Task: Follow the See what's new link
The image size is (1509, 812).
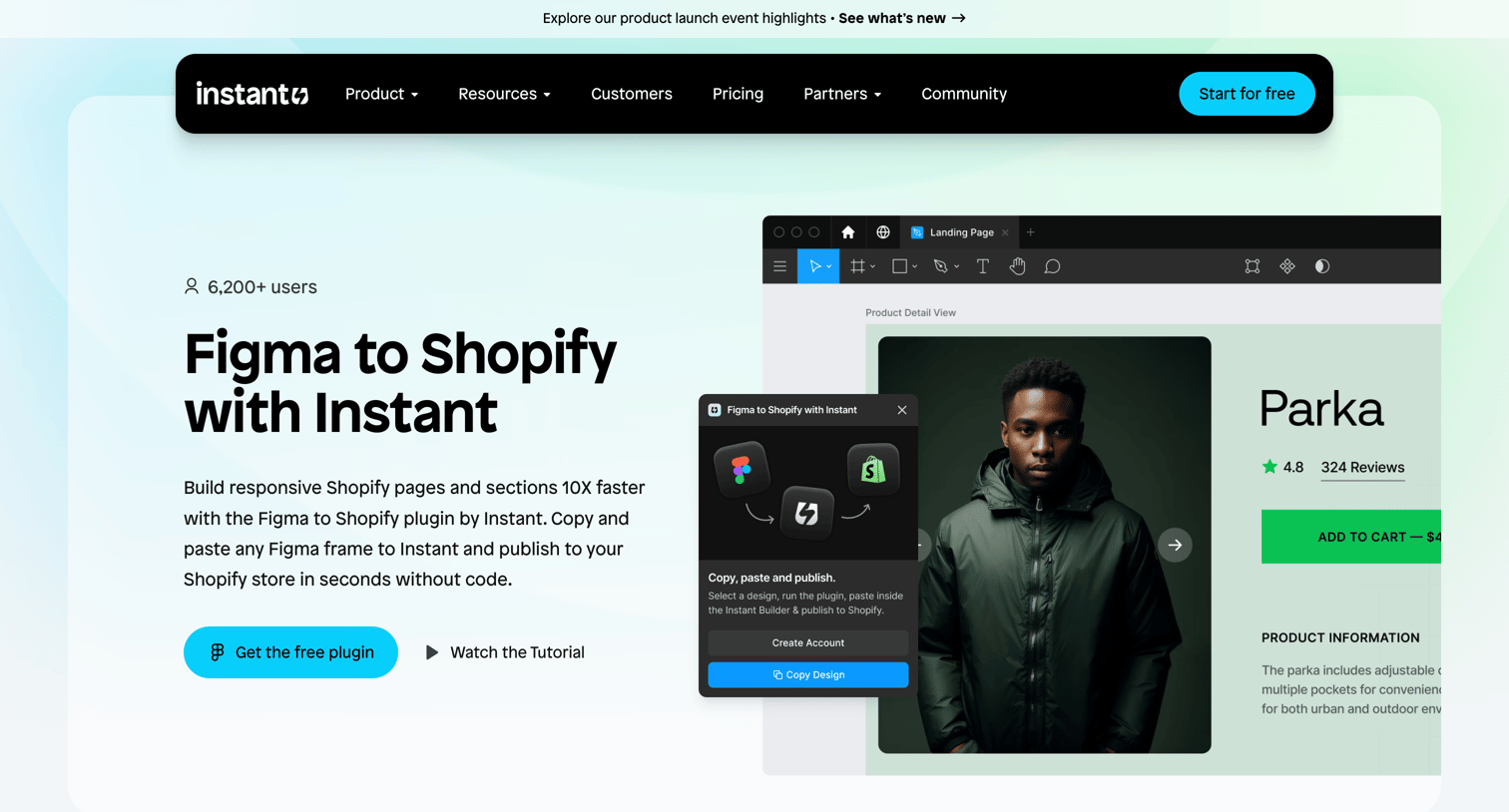Action: (x=902, y=18)
